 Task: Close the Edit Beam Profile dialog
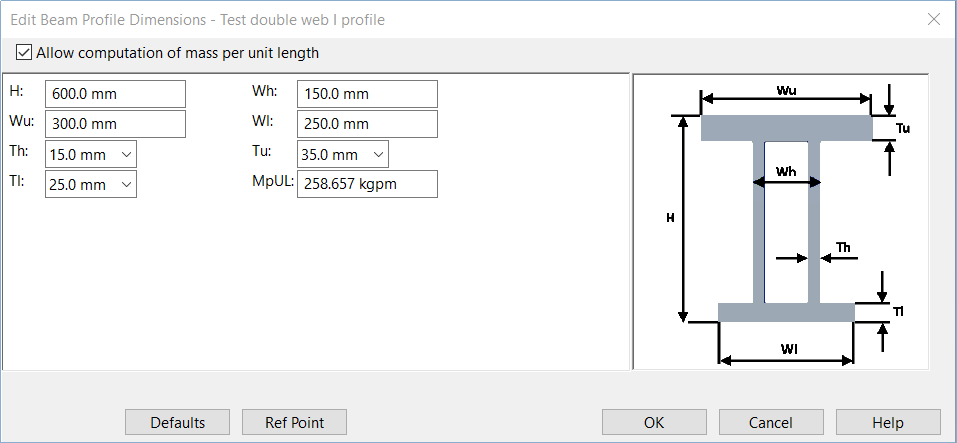pyautogui.click(x=934, y=19)
